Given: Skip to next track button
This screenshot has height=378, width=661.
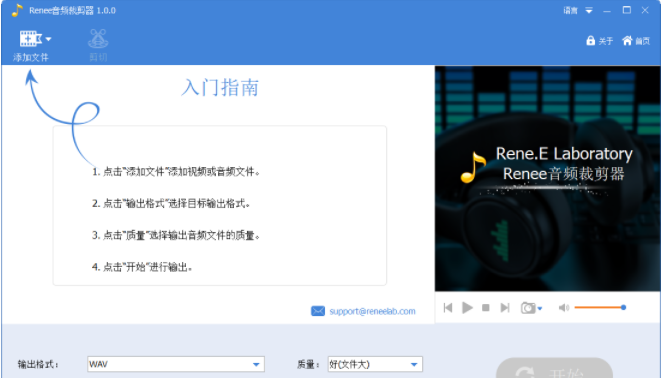Looking at the screenshot, I should tap(505, 308).
